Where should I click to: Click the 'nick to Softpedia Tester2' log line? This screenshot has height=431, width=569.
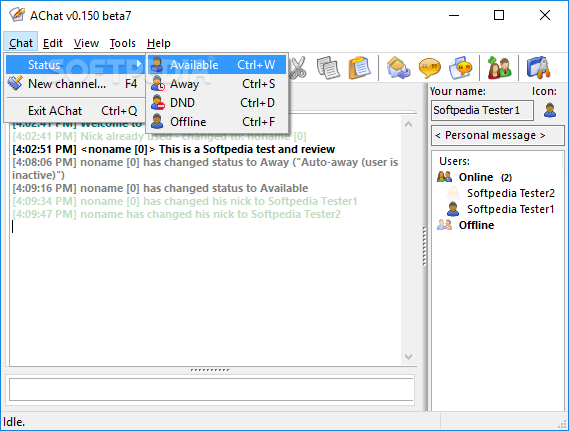pos(176,214)
